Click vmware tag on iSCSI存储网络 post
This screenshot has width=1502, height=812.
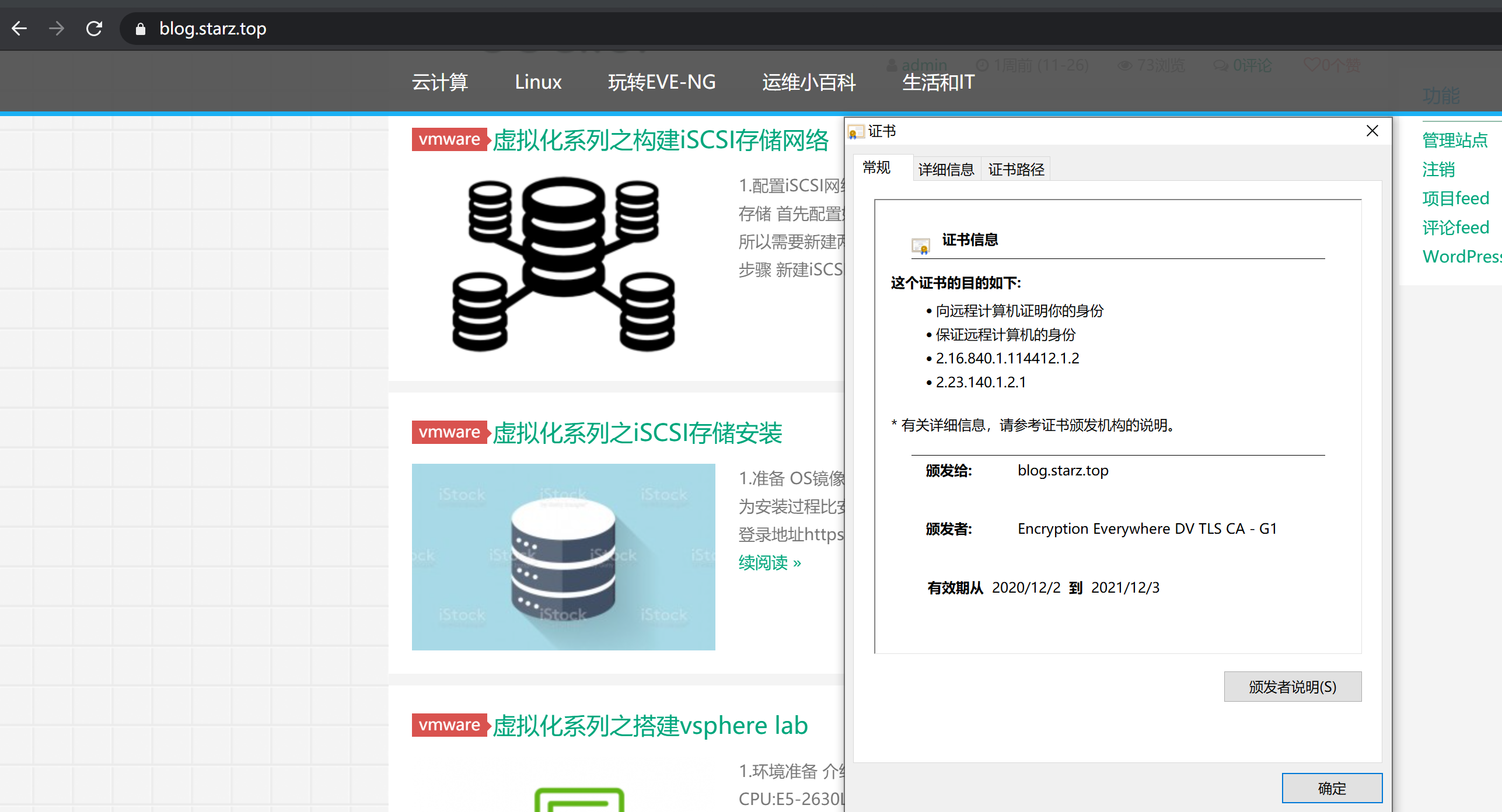pyautogui.click(x=449, y=139)
